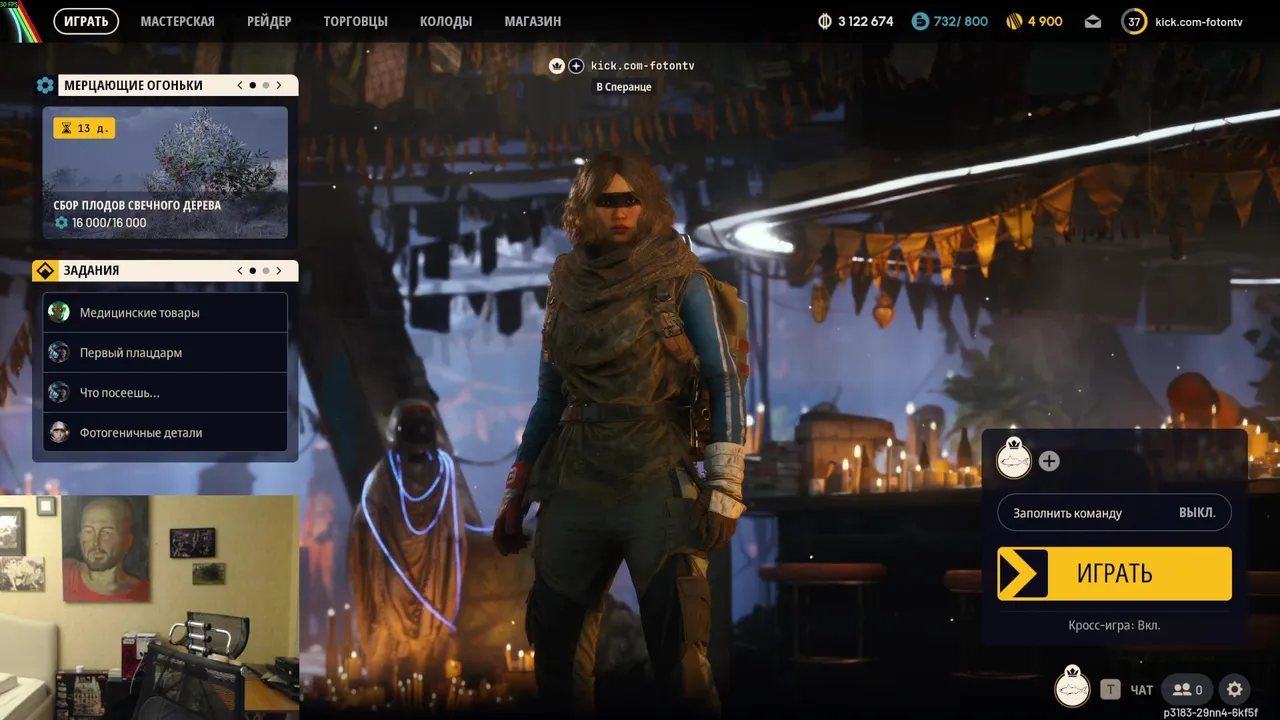Open quest Фотогеничные детали
Image resolution: width=1280 pixels, height=720 pixels.
point(165,433)
